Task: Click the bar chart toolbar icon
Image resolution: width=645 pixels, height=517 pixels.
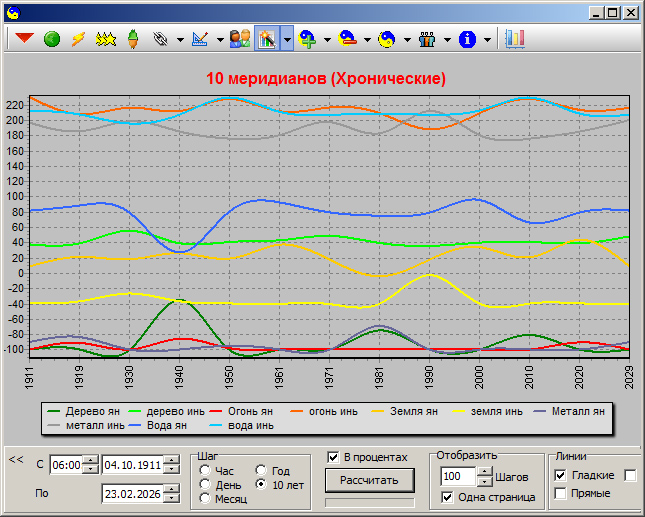Action: point(514,39)
